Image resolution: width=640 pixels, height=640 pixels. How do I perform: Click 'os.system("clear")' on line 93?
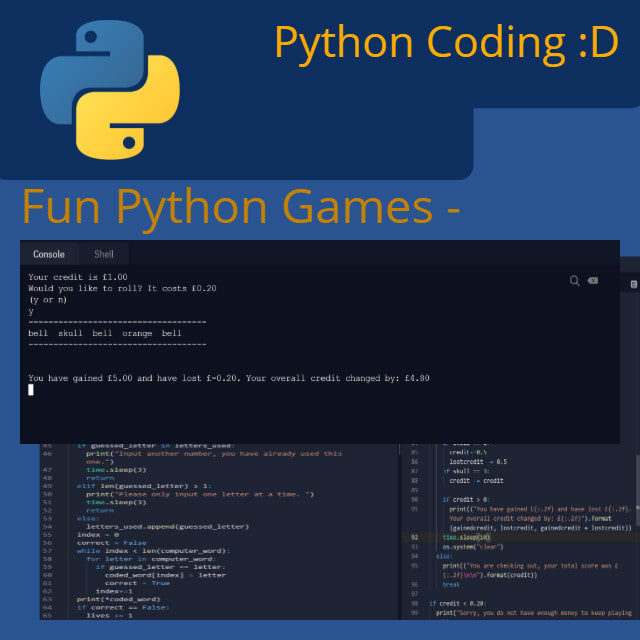473,547
